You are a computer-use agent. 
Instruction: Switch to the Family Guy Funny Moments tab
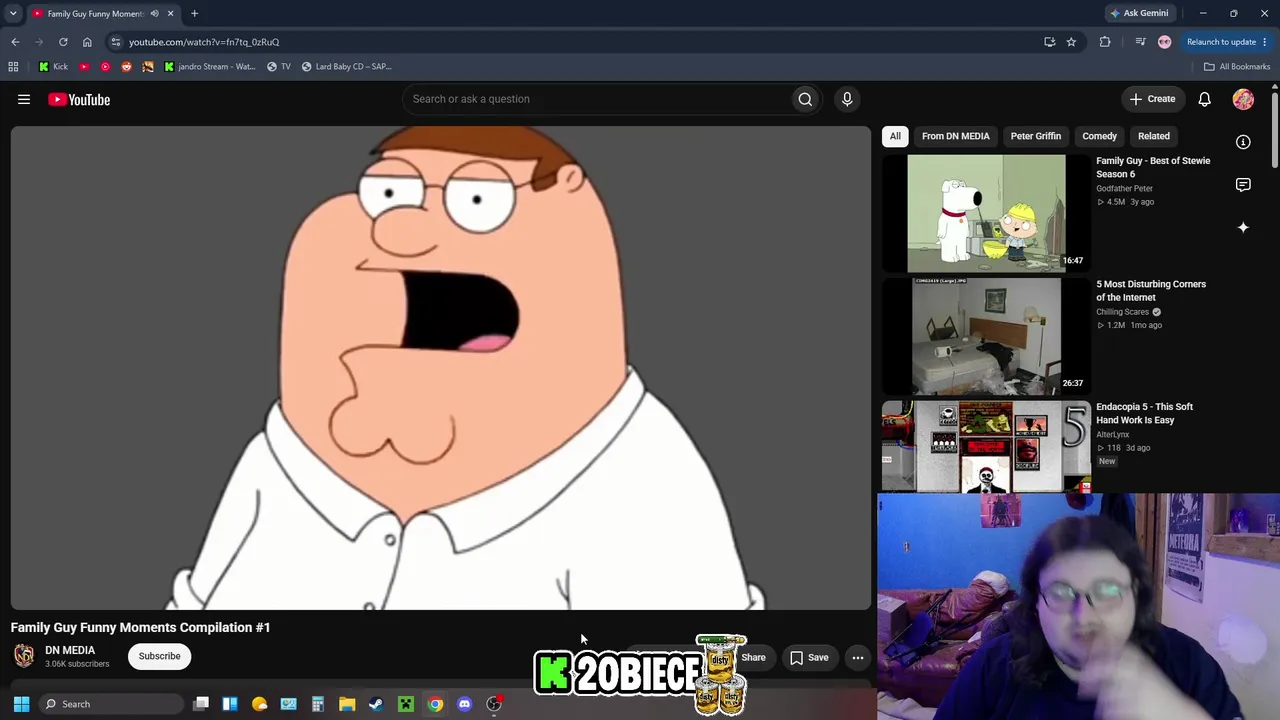click(x=95, y=14)
